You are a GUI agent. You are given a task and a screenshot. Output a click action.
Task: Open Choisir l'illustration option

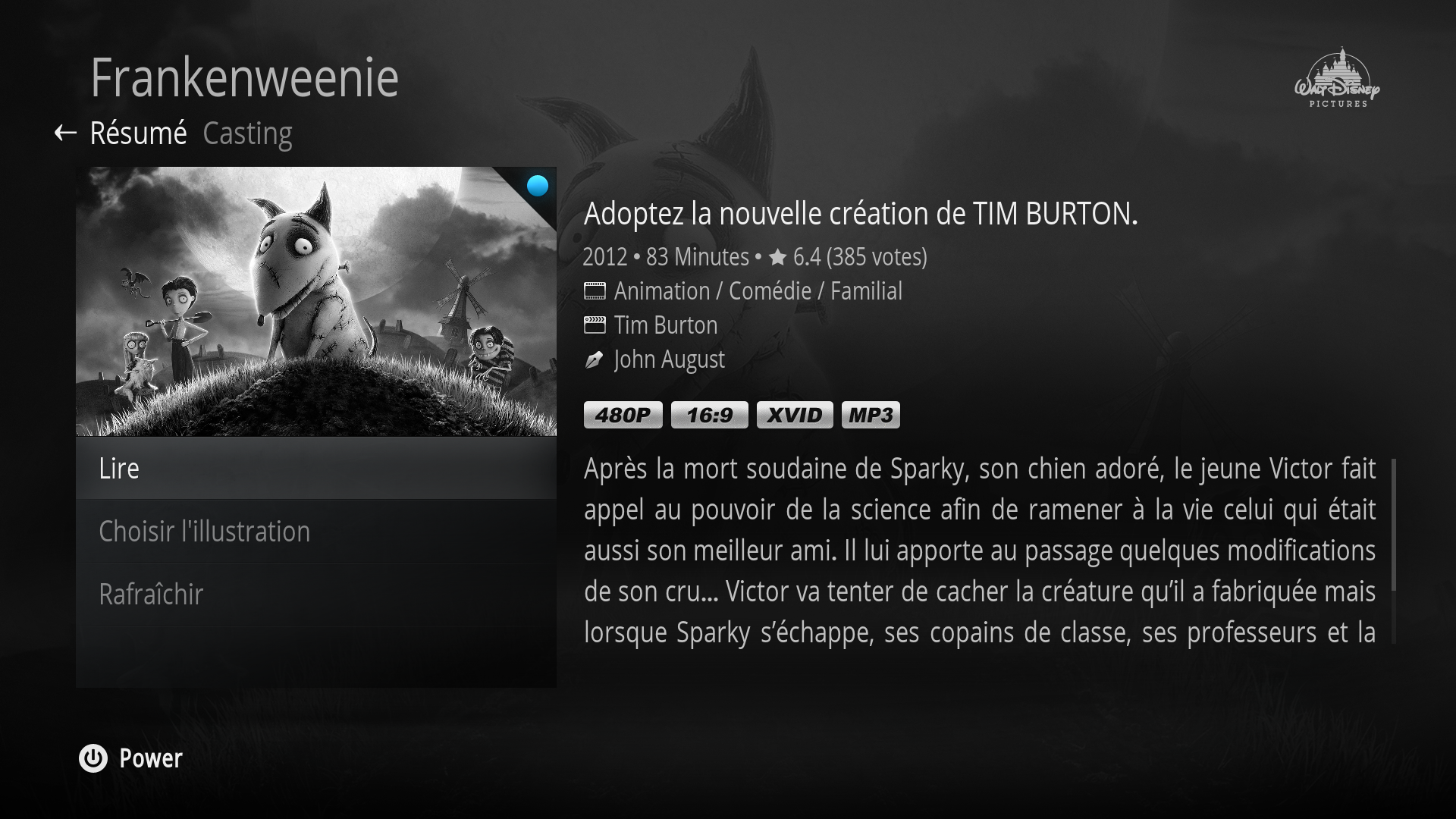(316, 531)
